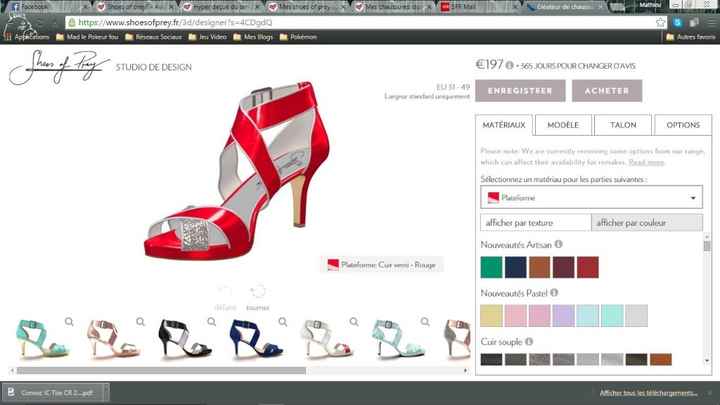Zoom the light aqua sandal thumbnail magnifier
The height and width of the screenshot is (405, 720).
[x=425, y=321]
